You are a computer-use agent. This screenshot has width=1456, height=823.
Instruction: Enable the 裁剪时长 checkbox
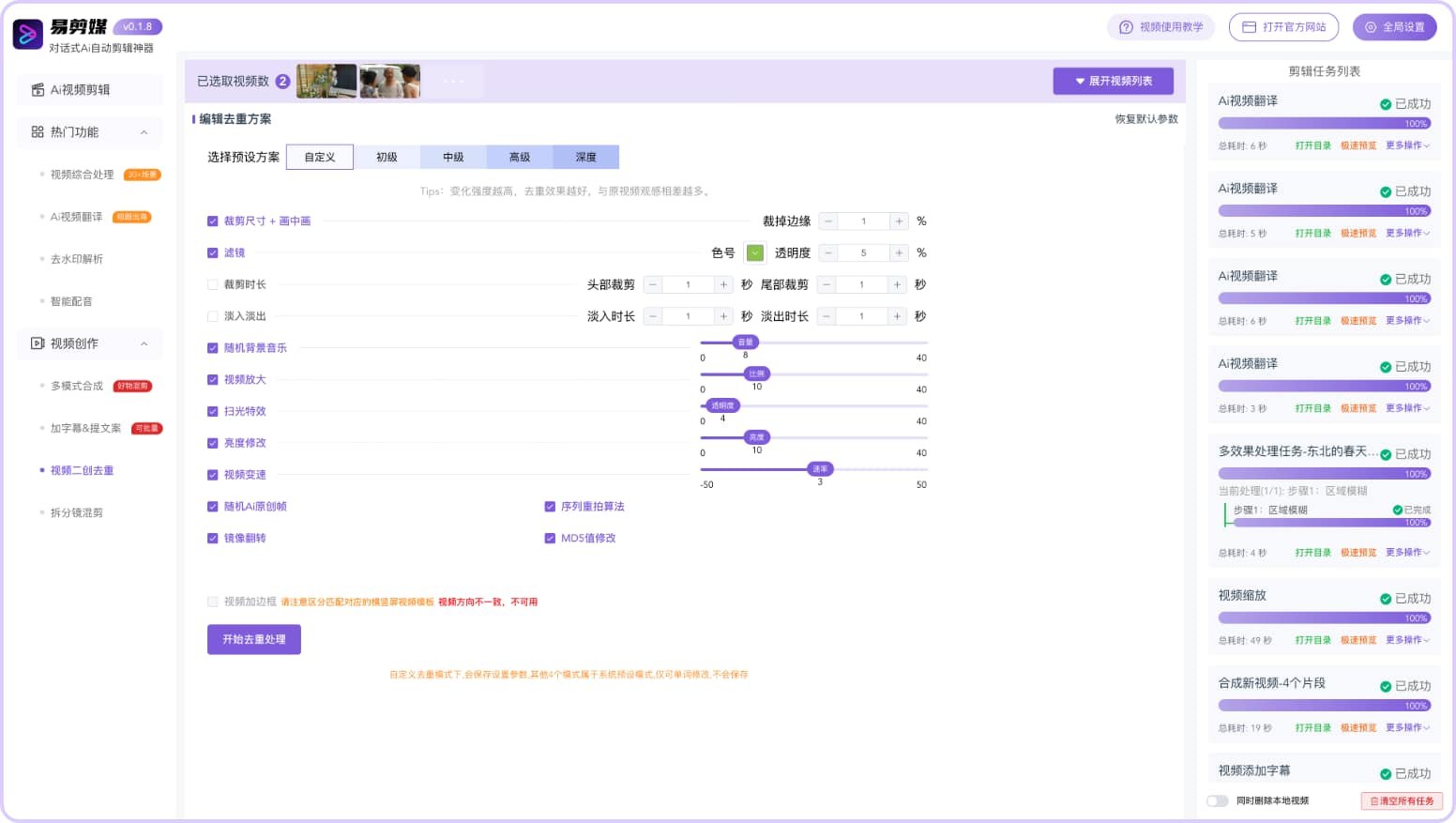213,285
